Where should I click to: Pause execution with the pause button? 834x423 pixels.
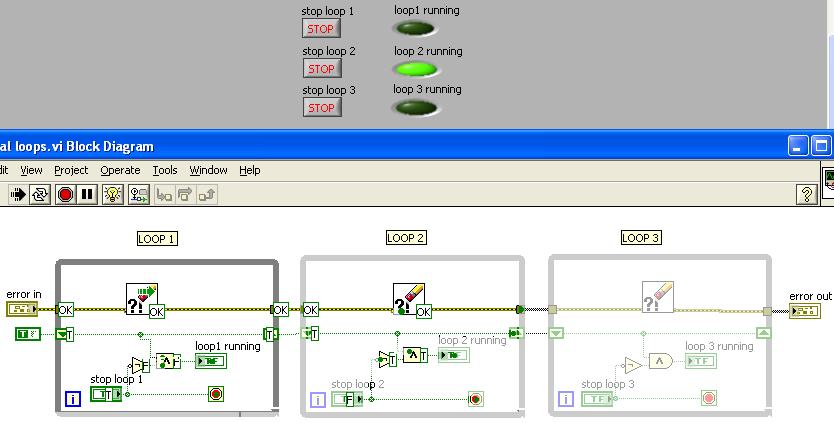coord(87,194)
